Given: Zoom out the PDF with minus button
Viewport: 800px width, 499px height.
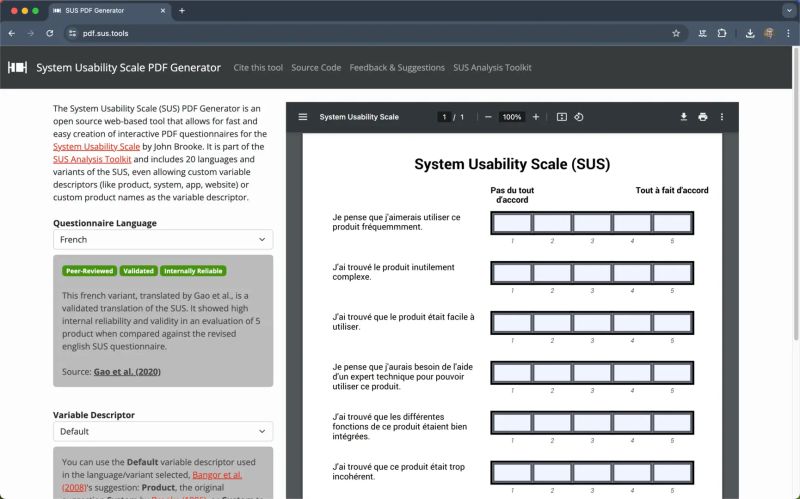Looking at the screenshot, I should (488, 117).
